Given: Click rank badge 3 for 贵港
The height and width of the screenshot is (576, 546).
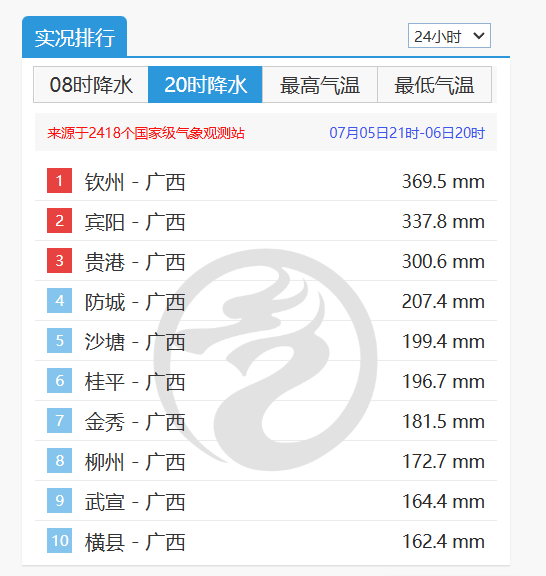Looking at the screenshot, I should tap(60, 260).
